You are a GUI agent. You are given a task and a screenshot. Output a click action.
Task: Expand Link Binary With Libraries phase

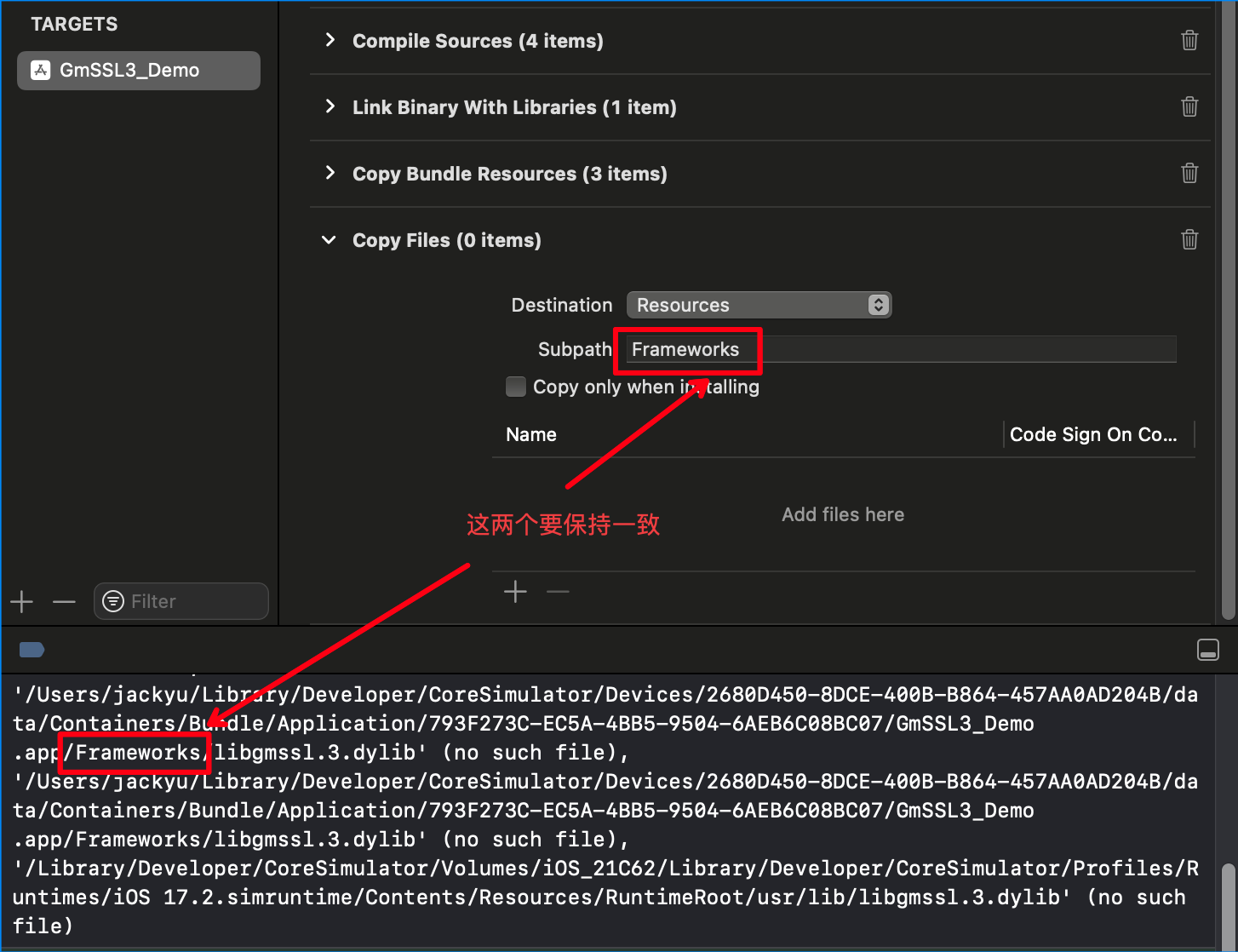coord(330,106)
